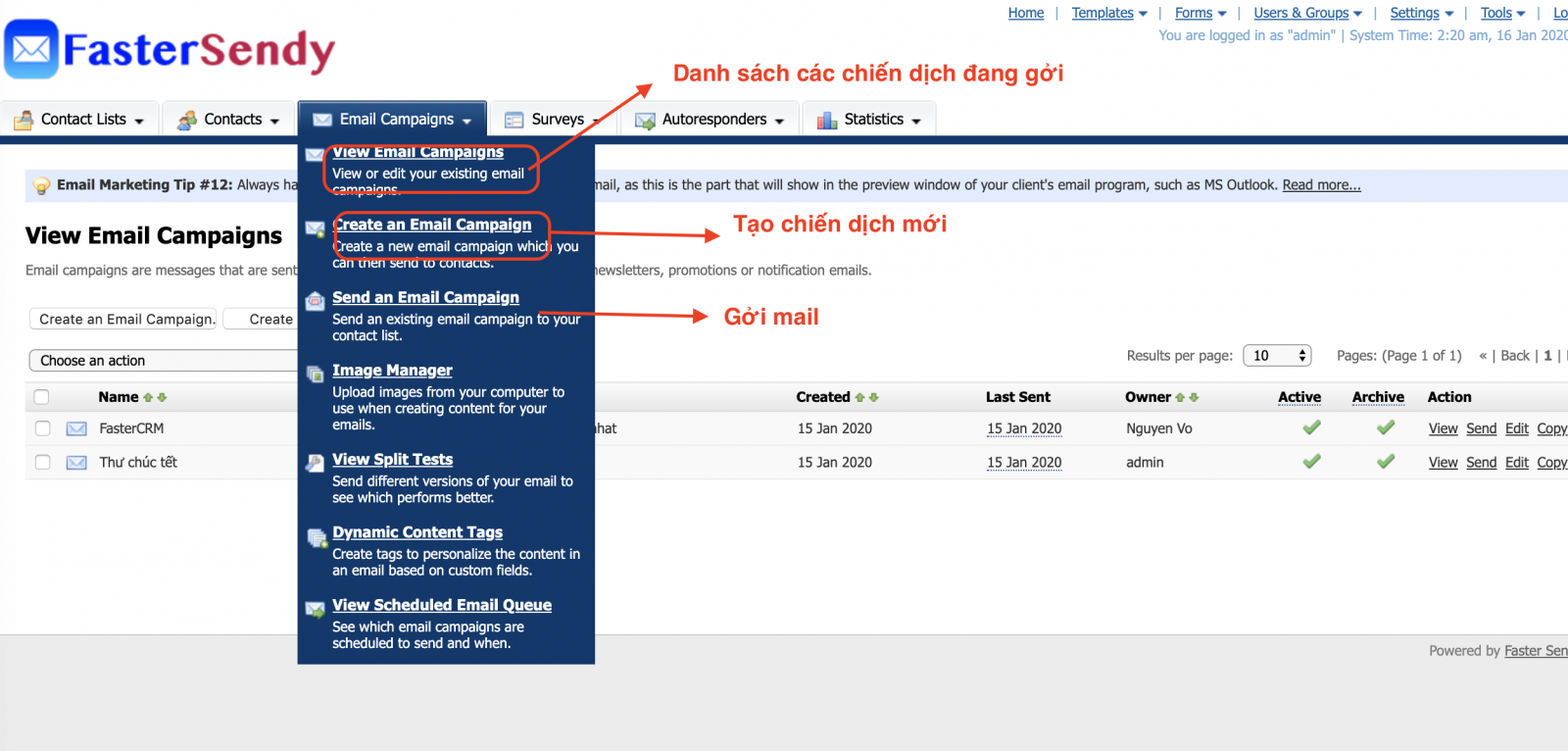The height and width of the screenshot is (751, 1568).
Task: Click the View Split Tests icon
Action: pos(316,463)
